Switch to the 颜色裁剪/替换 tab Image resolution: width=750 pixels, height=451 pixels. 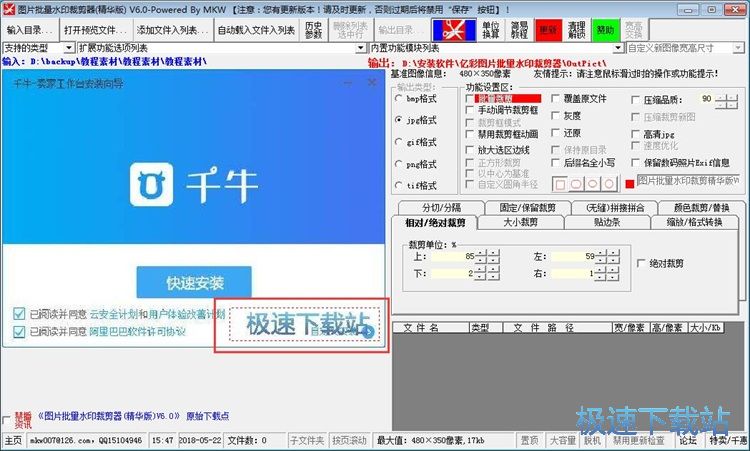(701, 208)
